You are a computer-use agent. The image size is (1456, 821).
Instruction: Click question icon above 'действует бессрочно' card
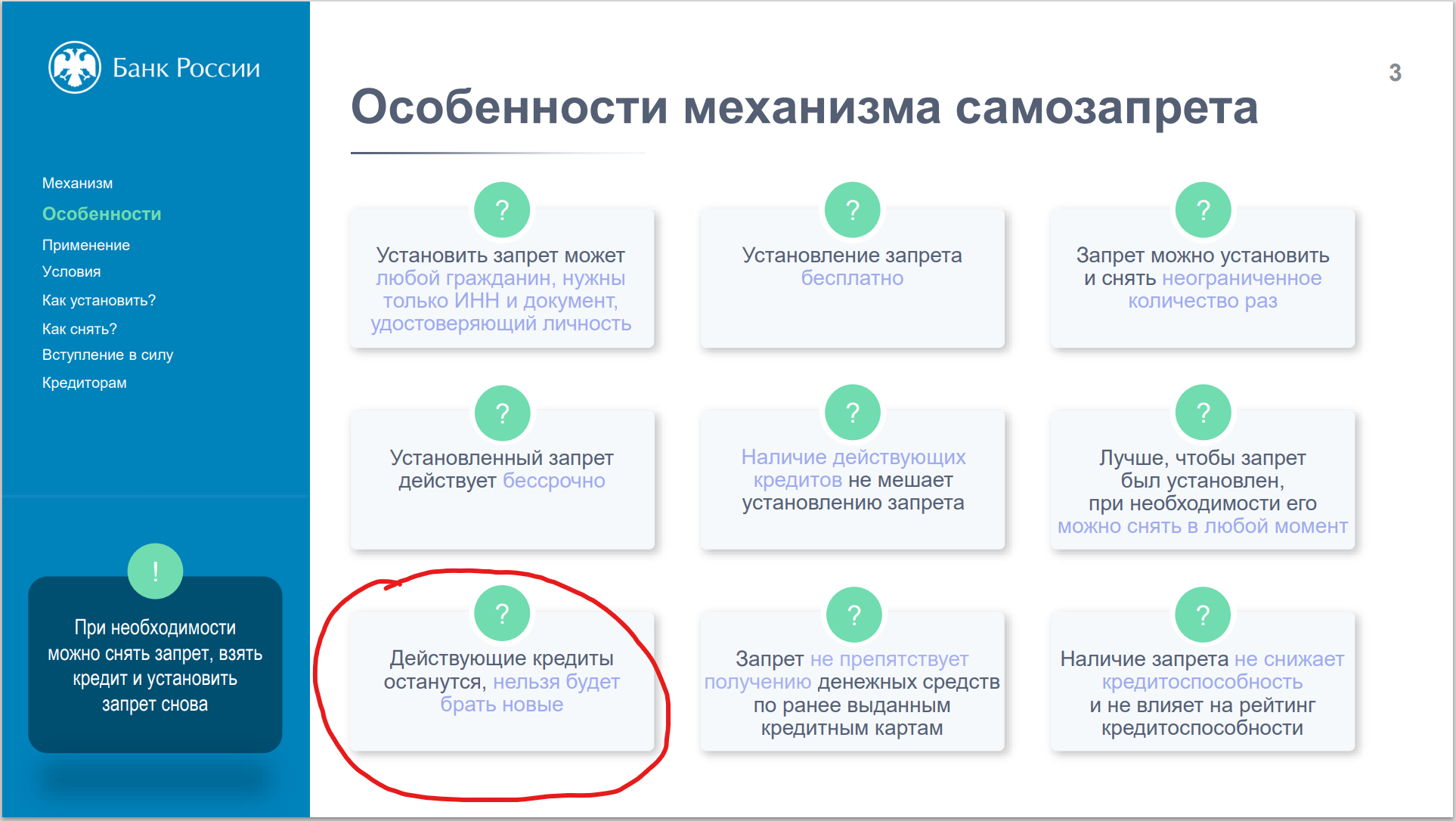(502, 413)
